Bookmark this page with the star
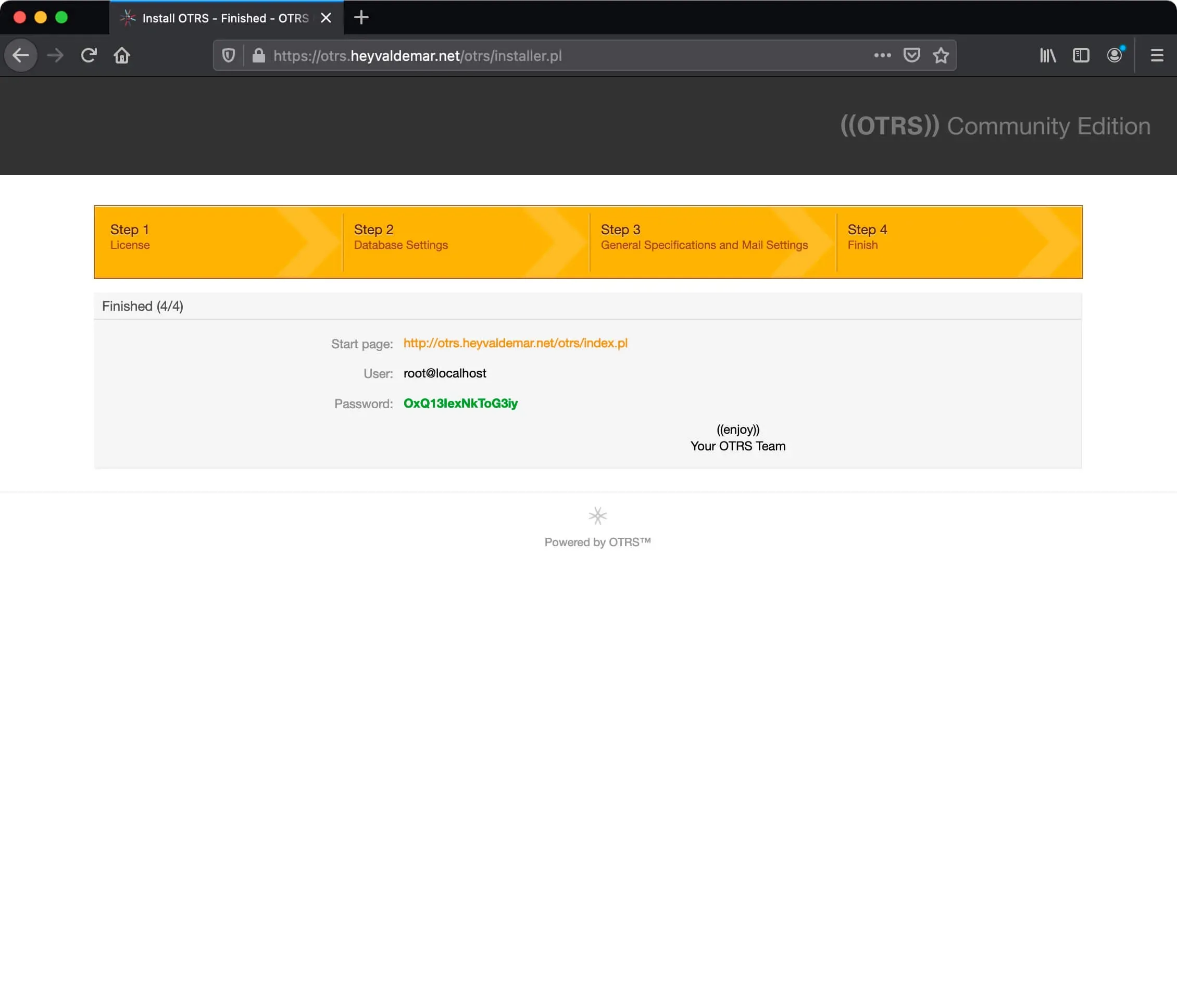Image resolution: width=1177 pixels, height=1008 pixels. (x=941, y=55)
